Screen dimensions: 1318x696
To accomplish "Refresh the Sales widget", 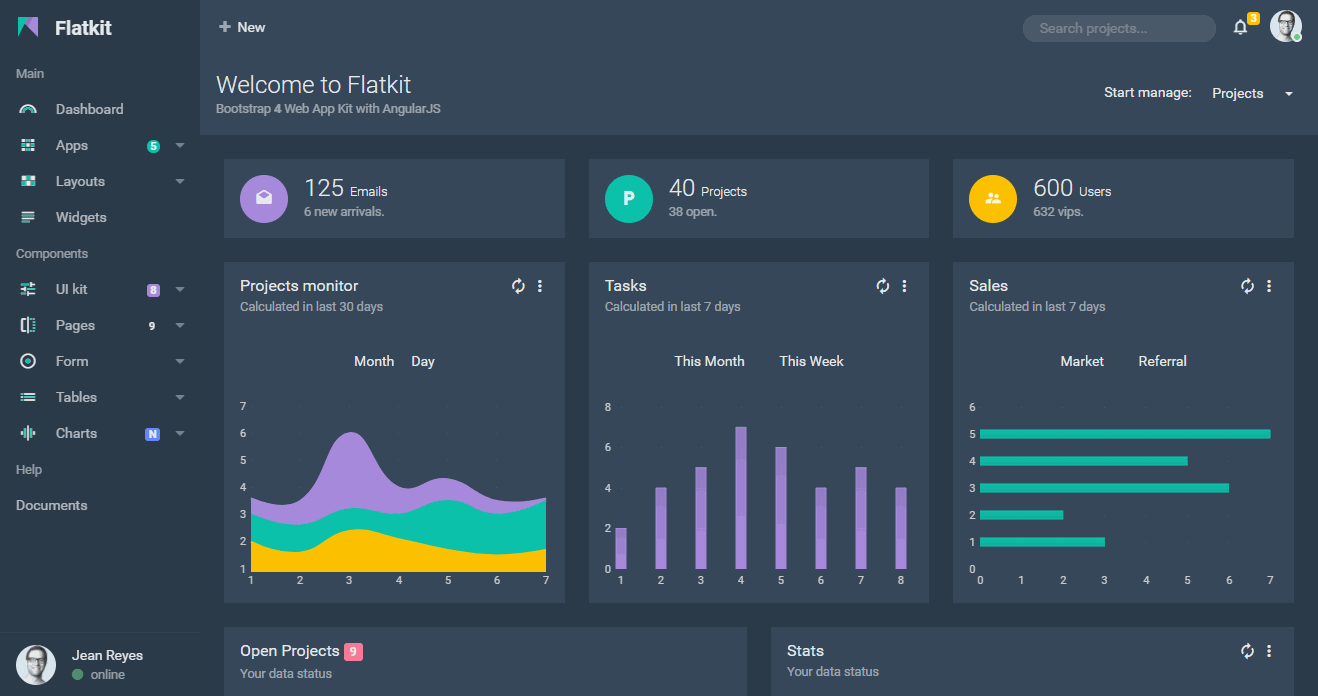I will pyautogui.click(x=1247, y=286).
